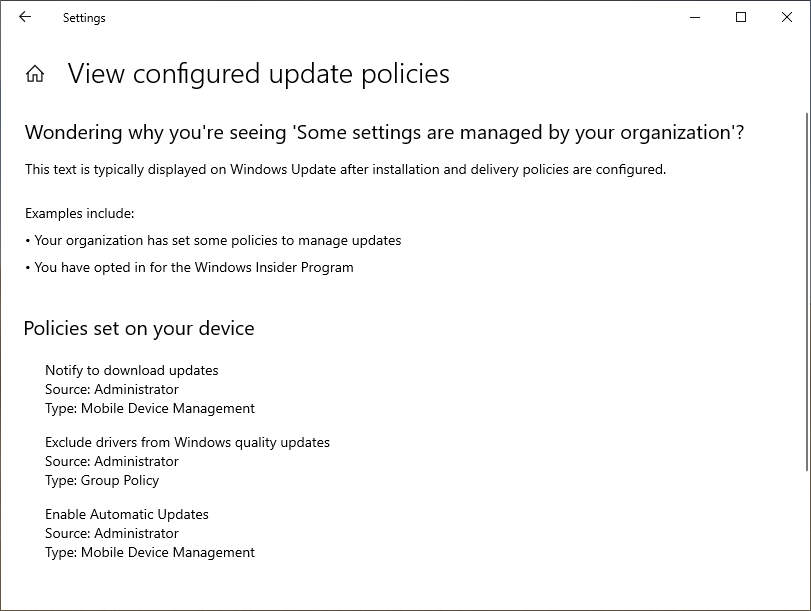The image size is (811, 611).
Task: Click the 'This text is typically displayed' description
Action: [345, 170]
